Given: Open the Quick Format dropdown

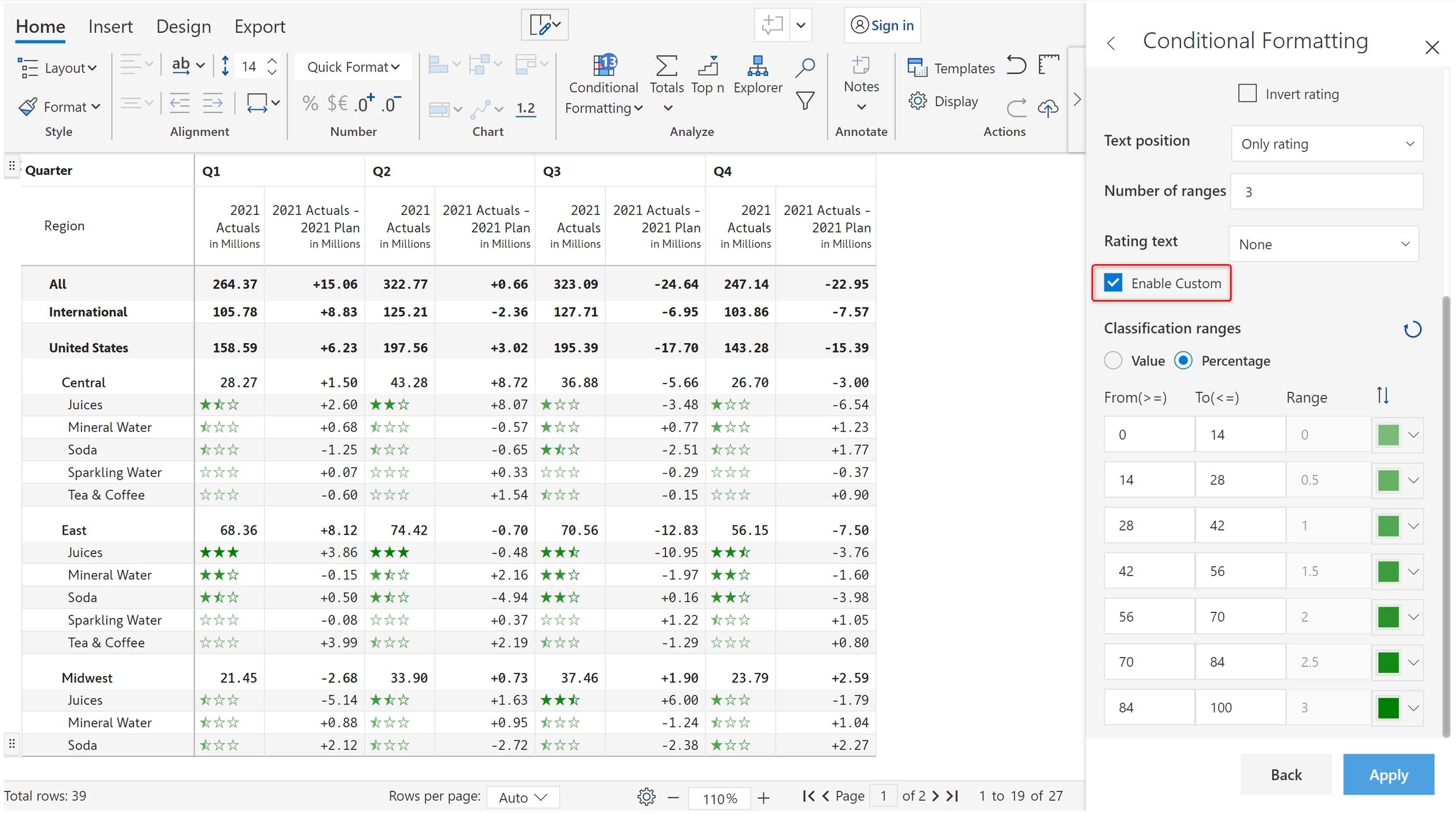Looking at the screenshot, I should click(353, 67).
